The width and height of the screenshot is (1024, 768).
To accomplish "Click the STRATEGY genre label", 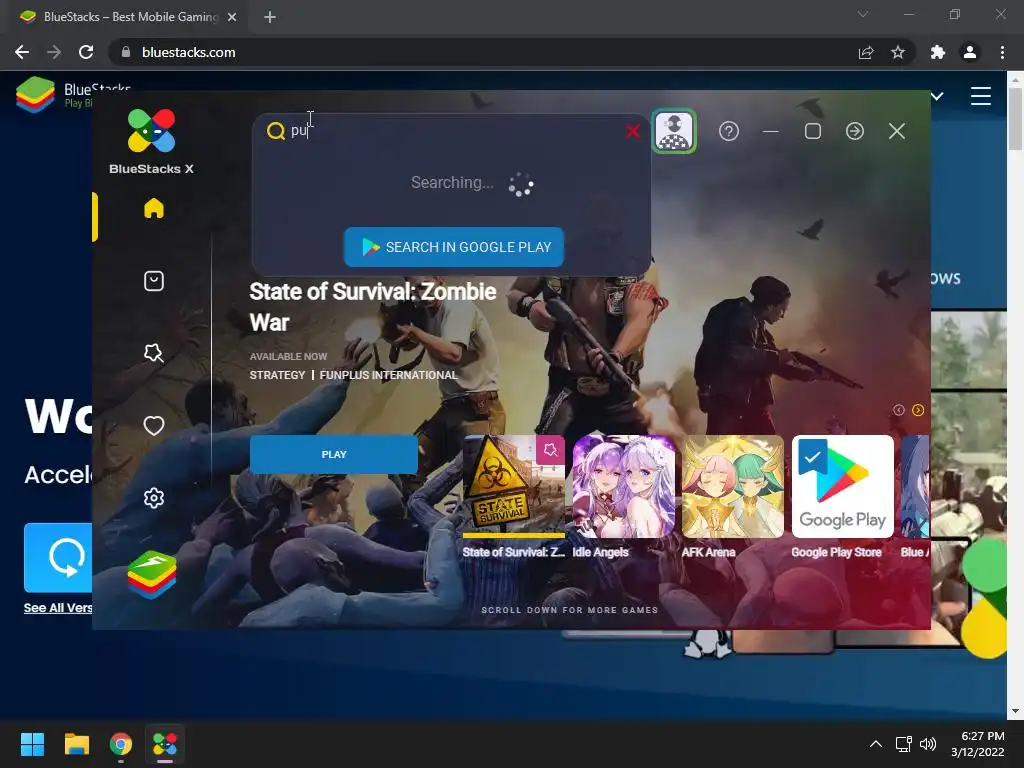I will click(277, 375).
